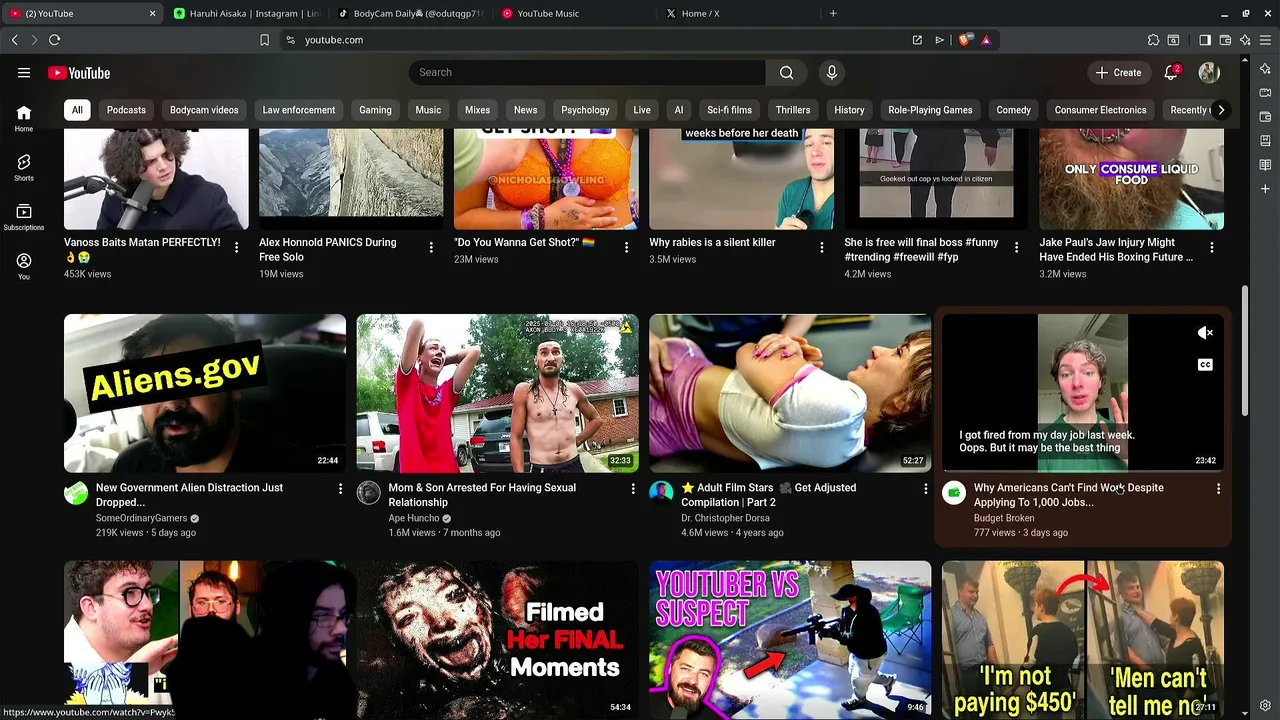Show more category chips with right arrow

(1220, 110)
